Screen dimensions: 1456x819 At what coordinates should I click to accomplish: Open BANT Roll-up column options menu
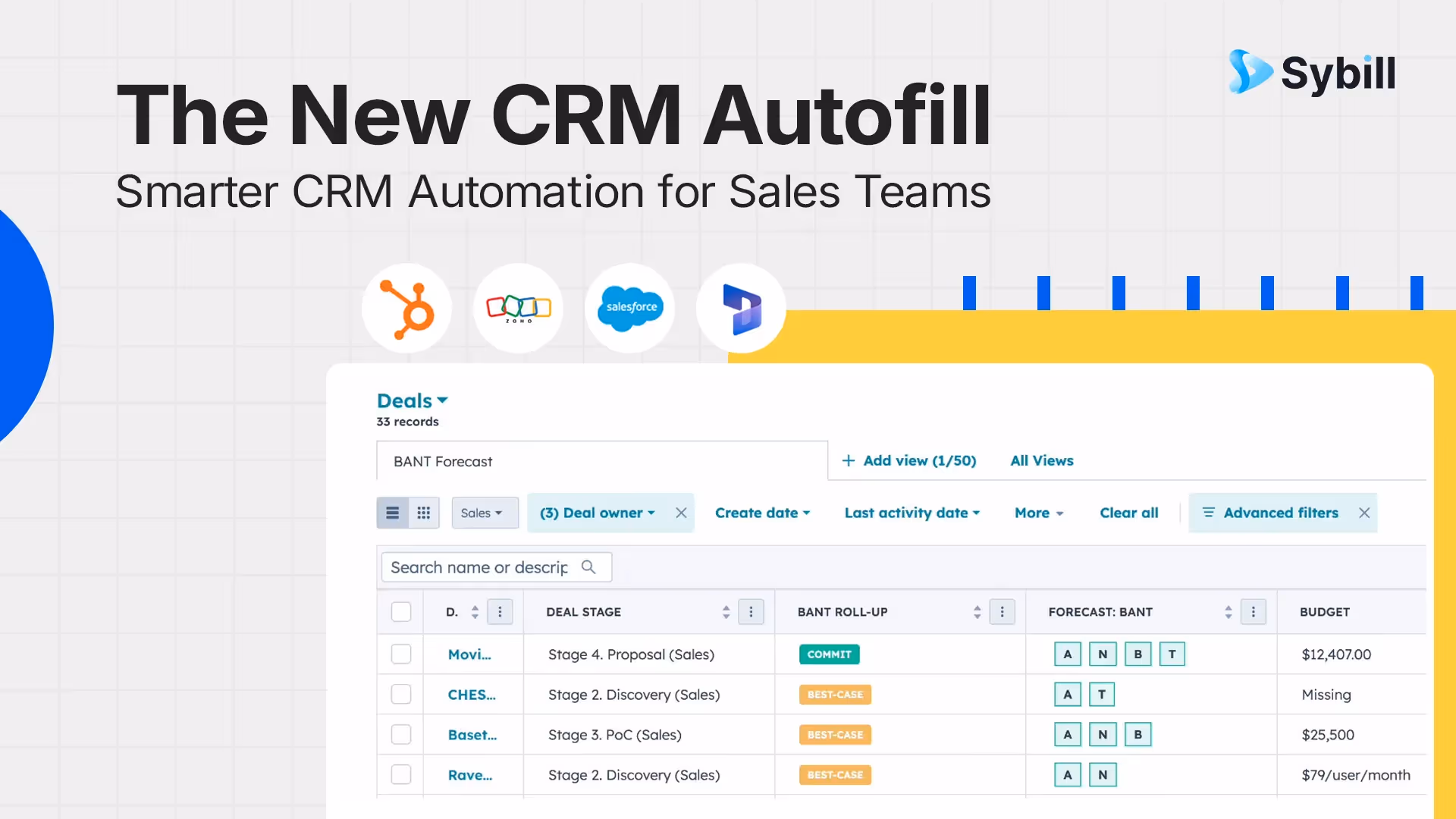point(1002,612)
